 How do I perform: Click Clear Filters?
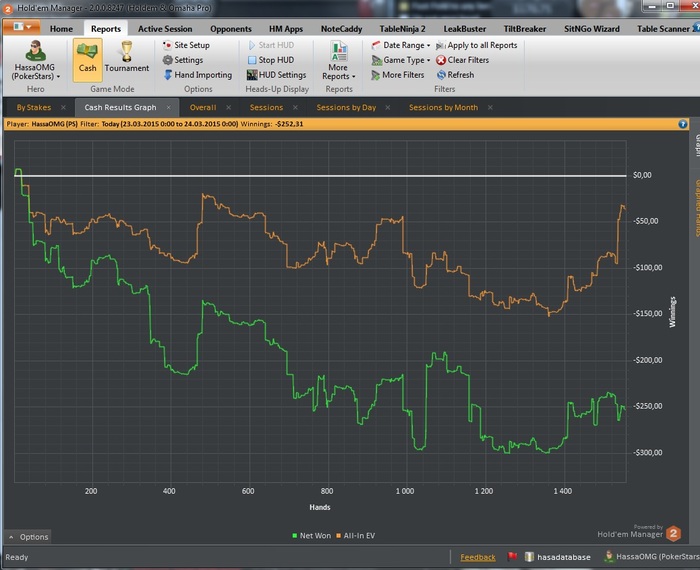pyautogui.click(x=462, y=60)
